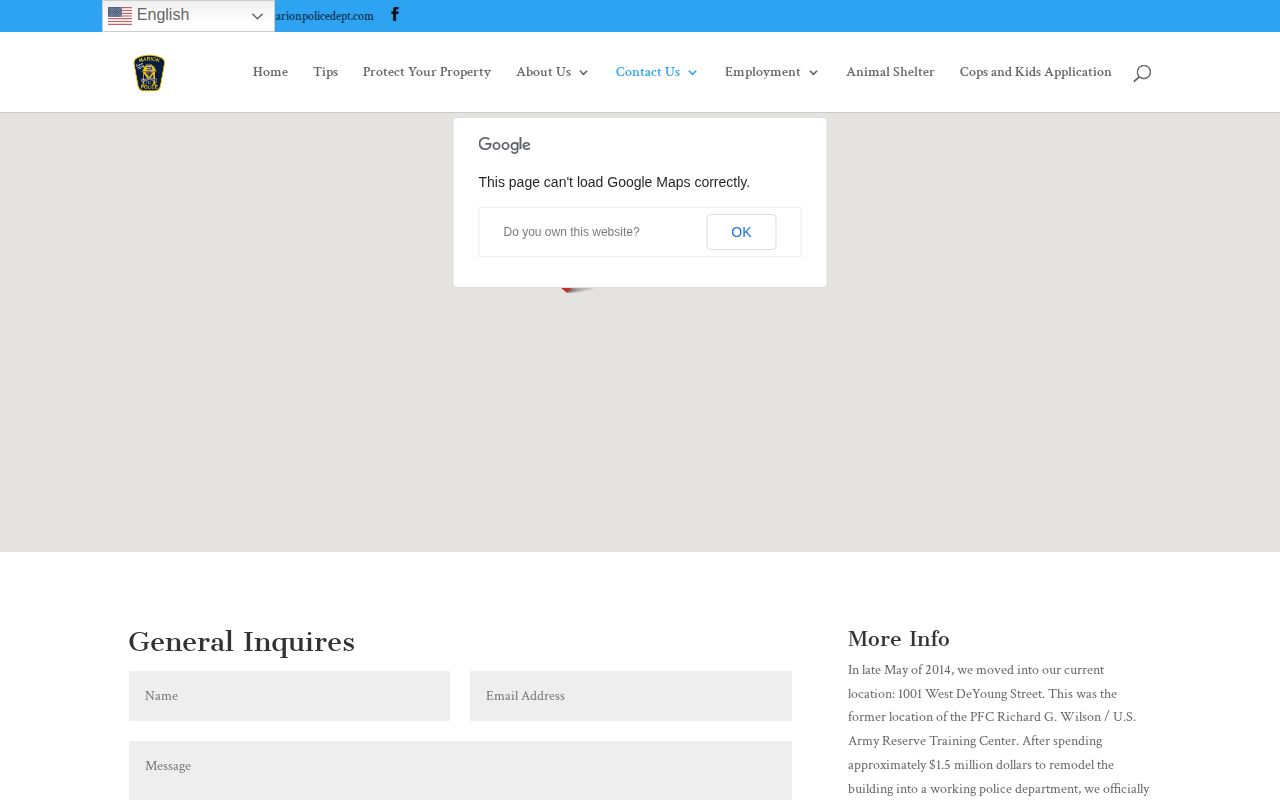The image size is (1280, 800).
Task: Click 'This page can't load Google Maps correctly.' text
Action: coord(614,182)
